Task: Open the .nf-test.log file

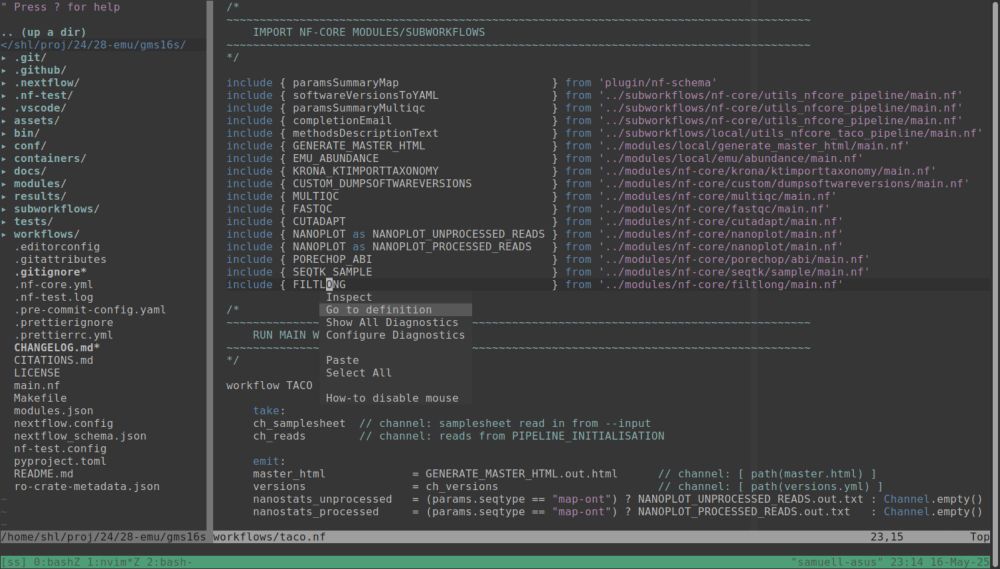Action: tap(54, 297)
